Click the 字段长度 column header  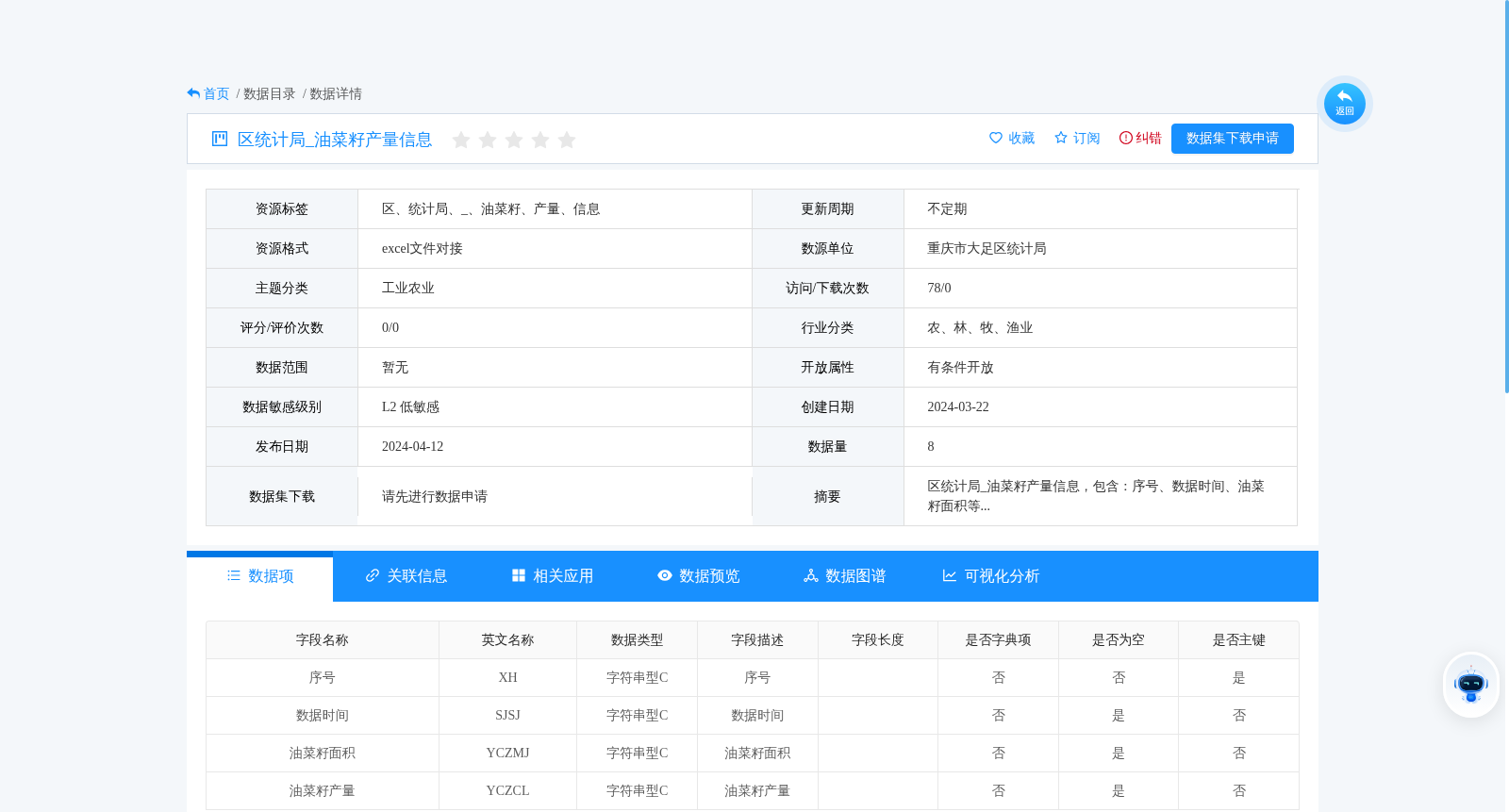(x=878, y=640)
